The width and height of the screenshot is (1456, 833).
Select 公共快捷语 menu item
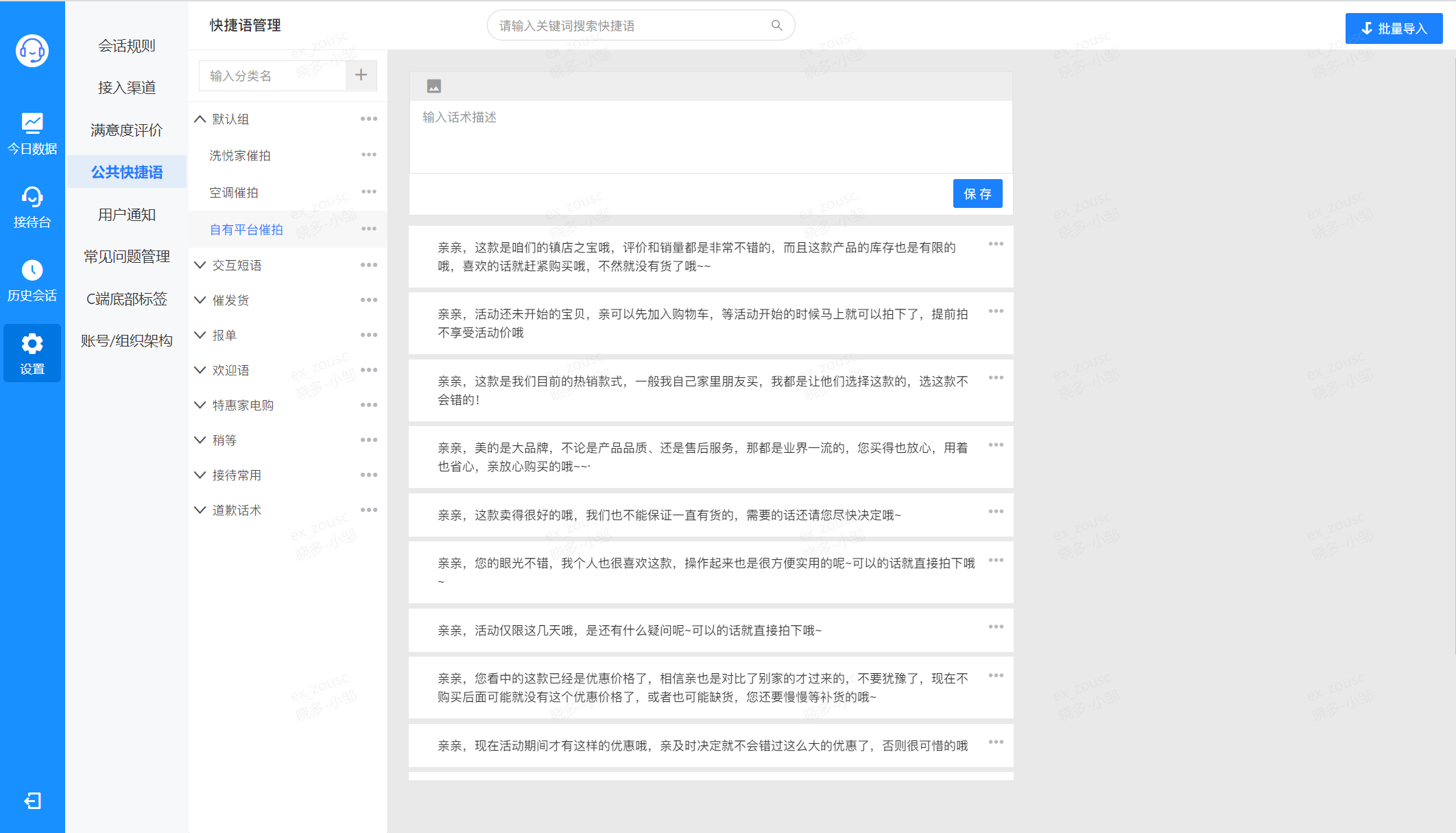127,172
